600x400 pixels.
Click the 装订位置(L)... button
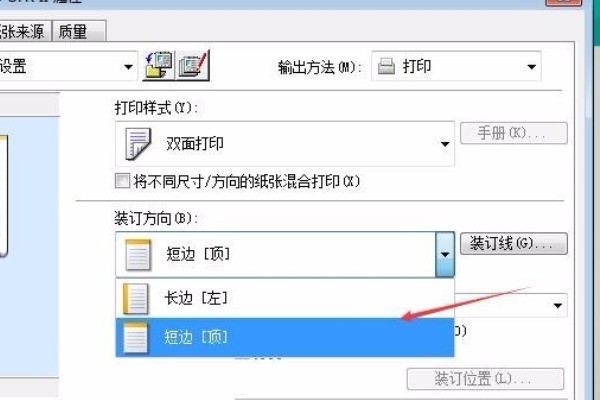[485, 379]
